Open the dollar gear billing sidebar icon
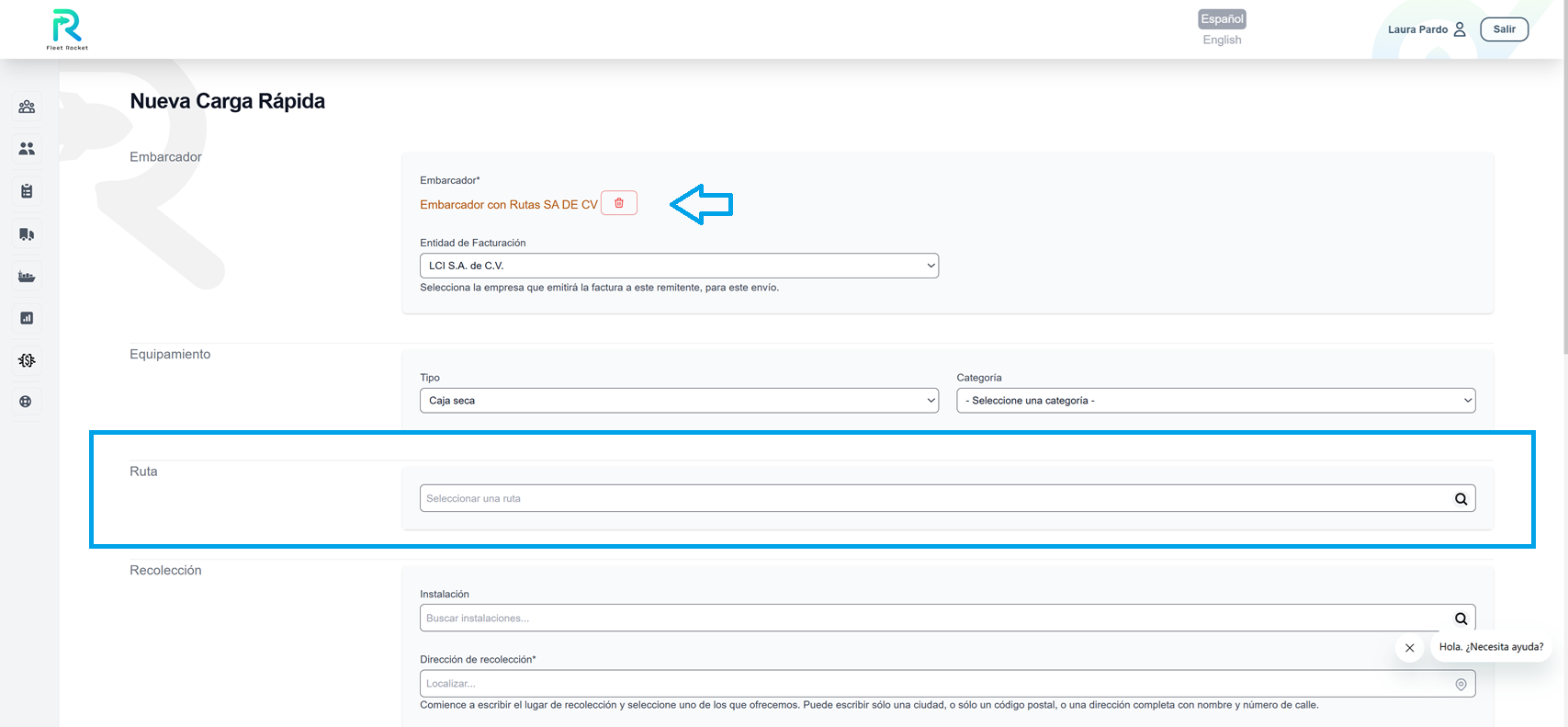The width and height of the screenshot is (1568, 727). (x=27, y=360)
